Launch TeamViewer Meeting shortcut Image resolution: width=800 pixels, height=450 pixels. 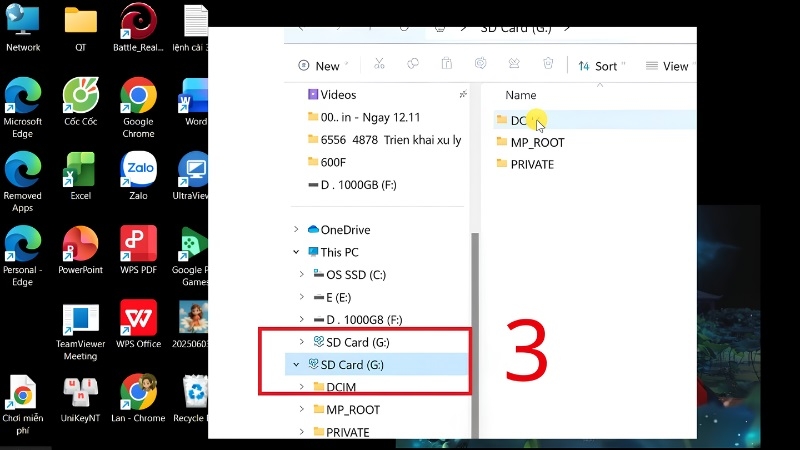pos(81,332)
